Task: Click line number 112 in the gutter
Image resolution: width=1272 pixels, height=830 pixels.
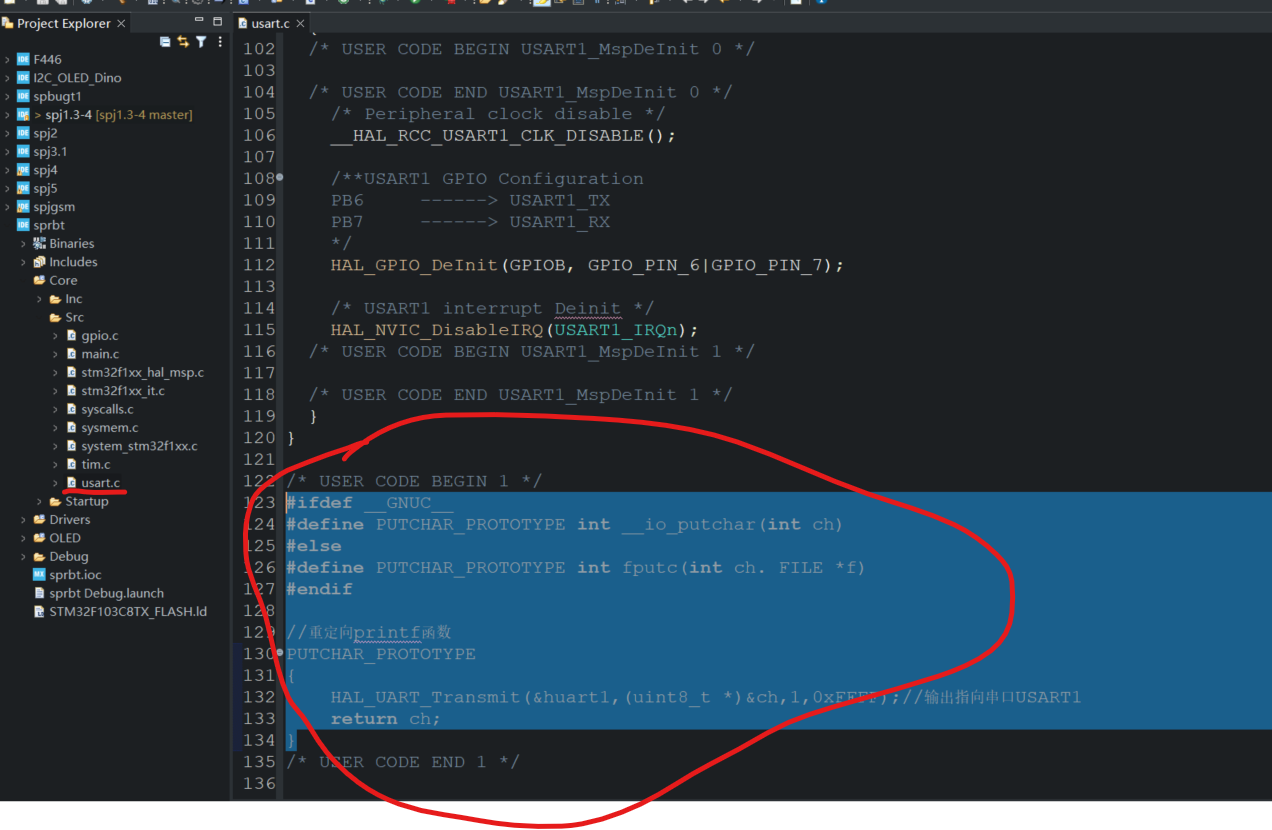Action: pyautogui.click(x=259, y=265)
